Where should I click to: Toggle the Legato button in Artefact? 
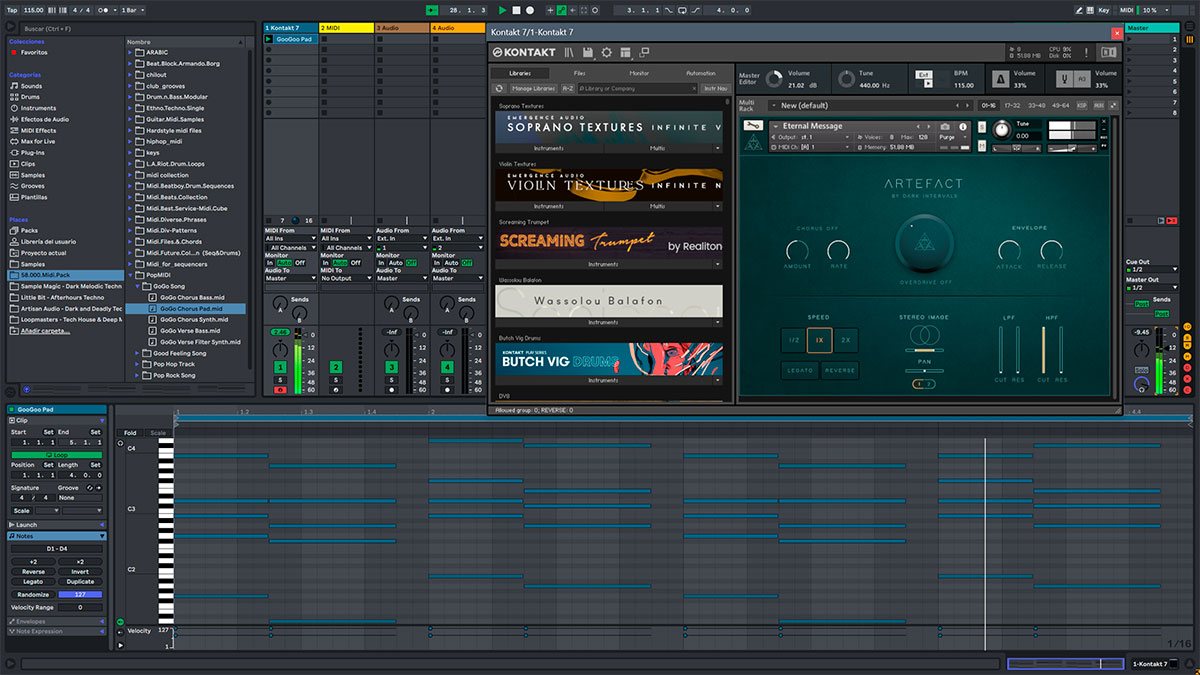pos(800,370)
